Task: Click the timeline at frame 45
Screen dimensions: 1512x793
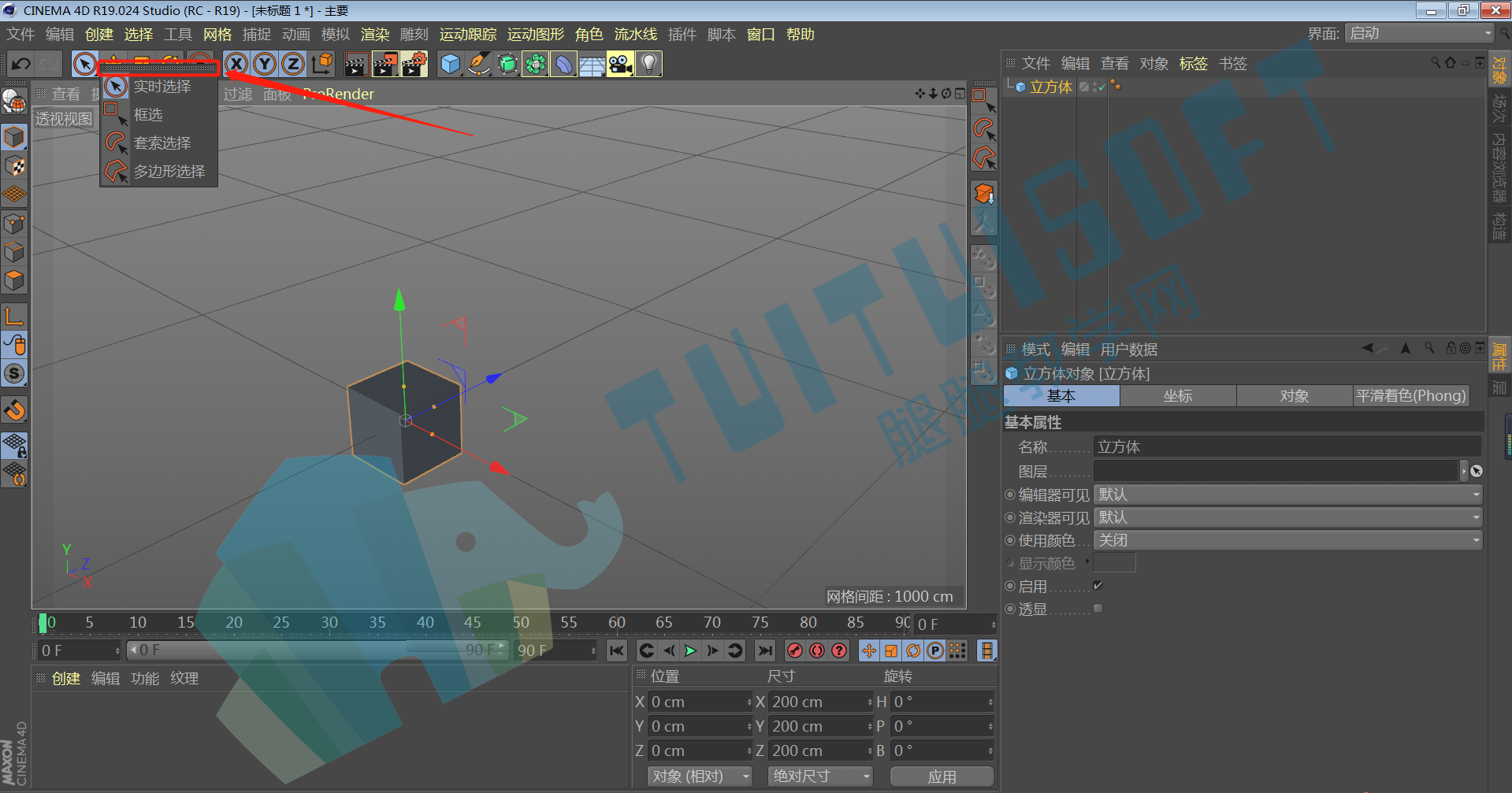Action: [x=473, y=623]
